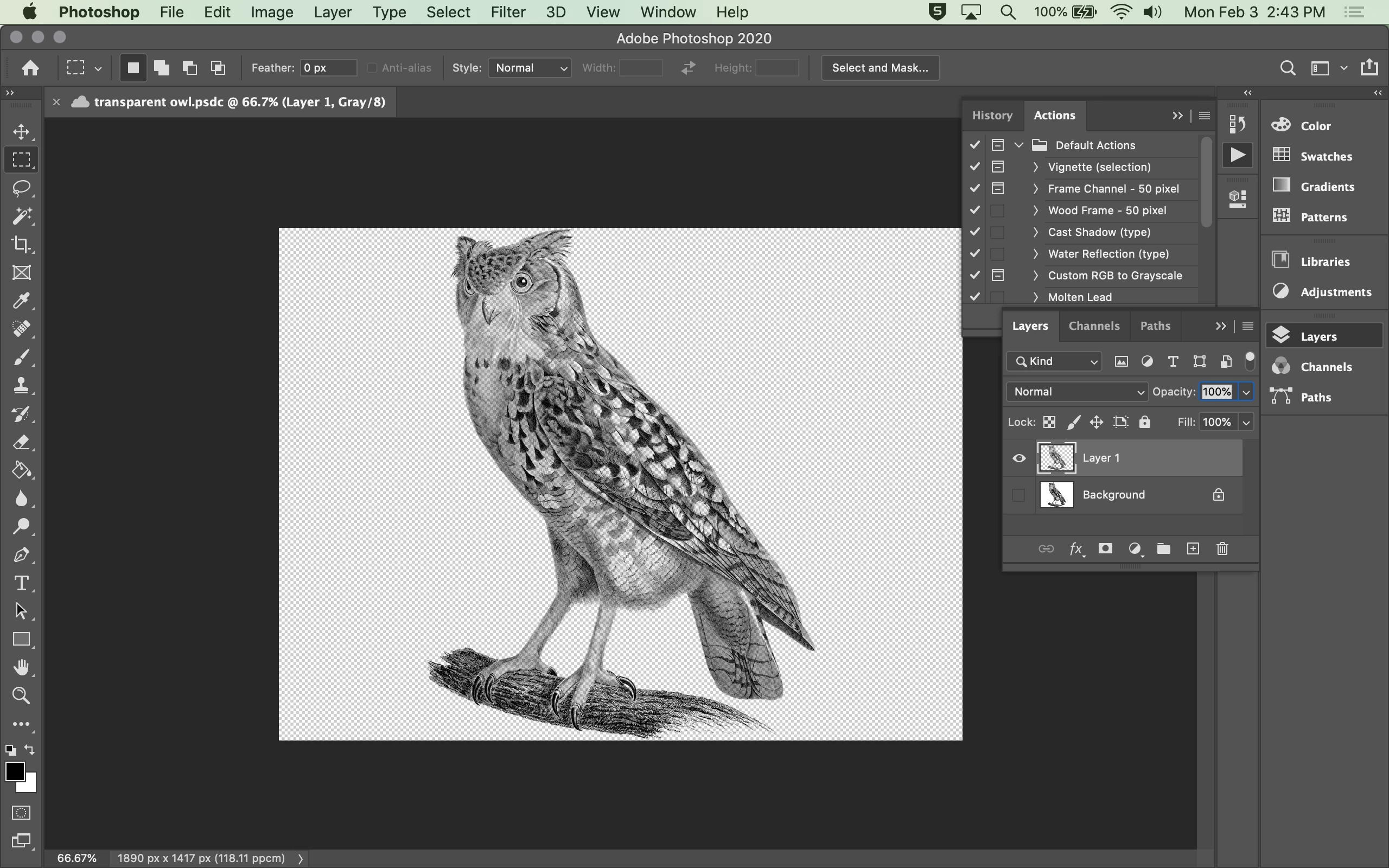Image resolution: width=1389 pixels, height=868 pixels.
Task: Select the Eyedropper tool
Action: [21, 301]
